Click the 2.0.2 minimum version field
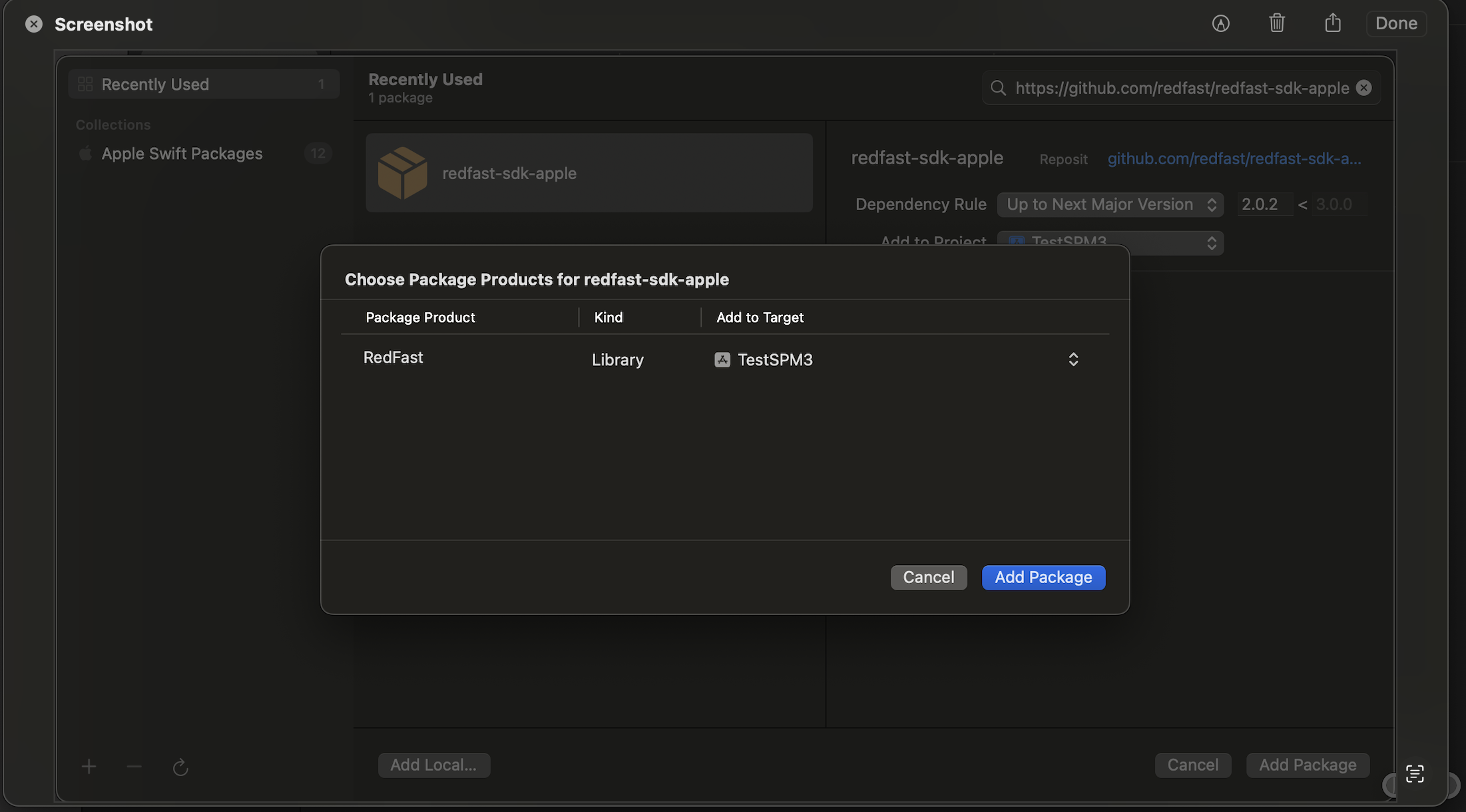1466x812 pixels. pos(1264,204)
